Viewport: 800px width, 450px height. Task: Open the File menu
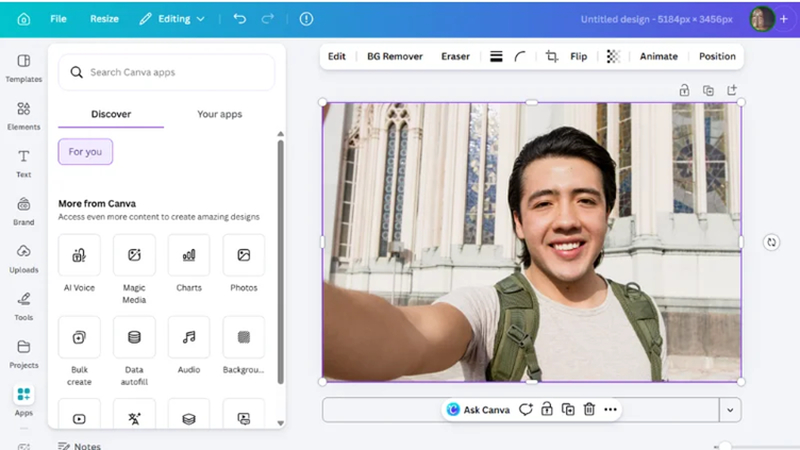[x=58, y=19]
